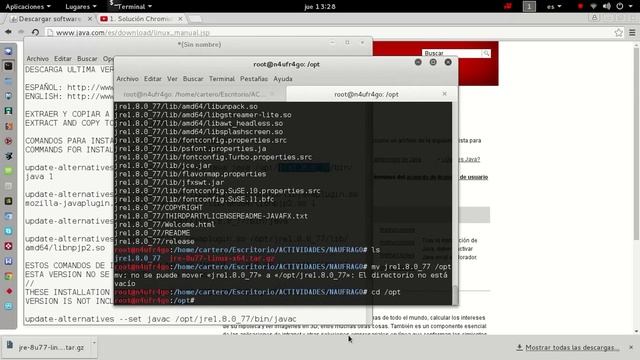This screenshot has height=360, width=640.
Task: Click Mostrar todas las descargas link
Action: pyautogui.click(x=571, y=347)
